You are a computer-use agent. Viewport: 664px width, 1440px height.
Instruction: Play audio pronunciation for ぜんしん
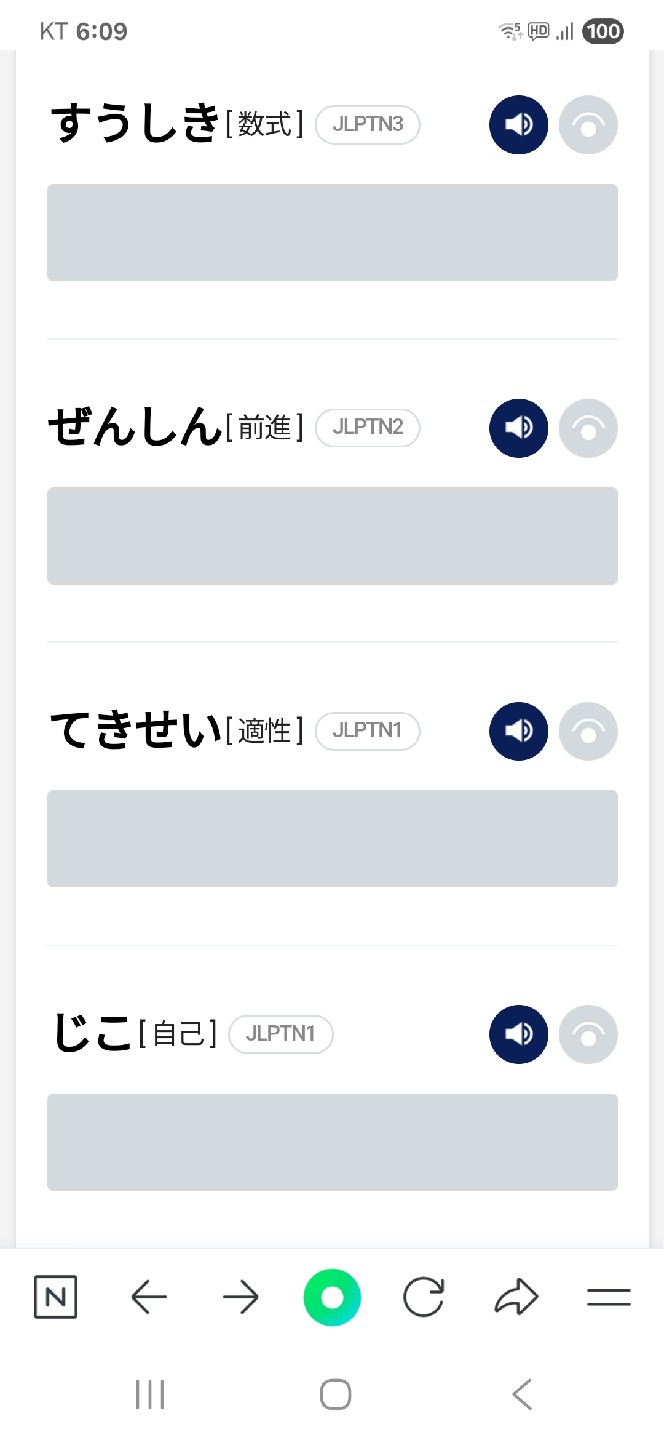coord(518,428)
